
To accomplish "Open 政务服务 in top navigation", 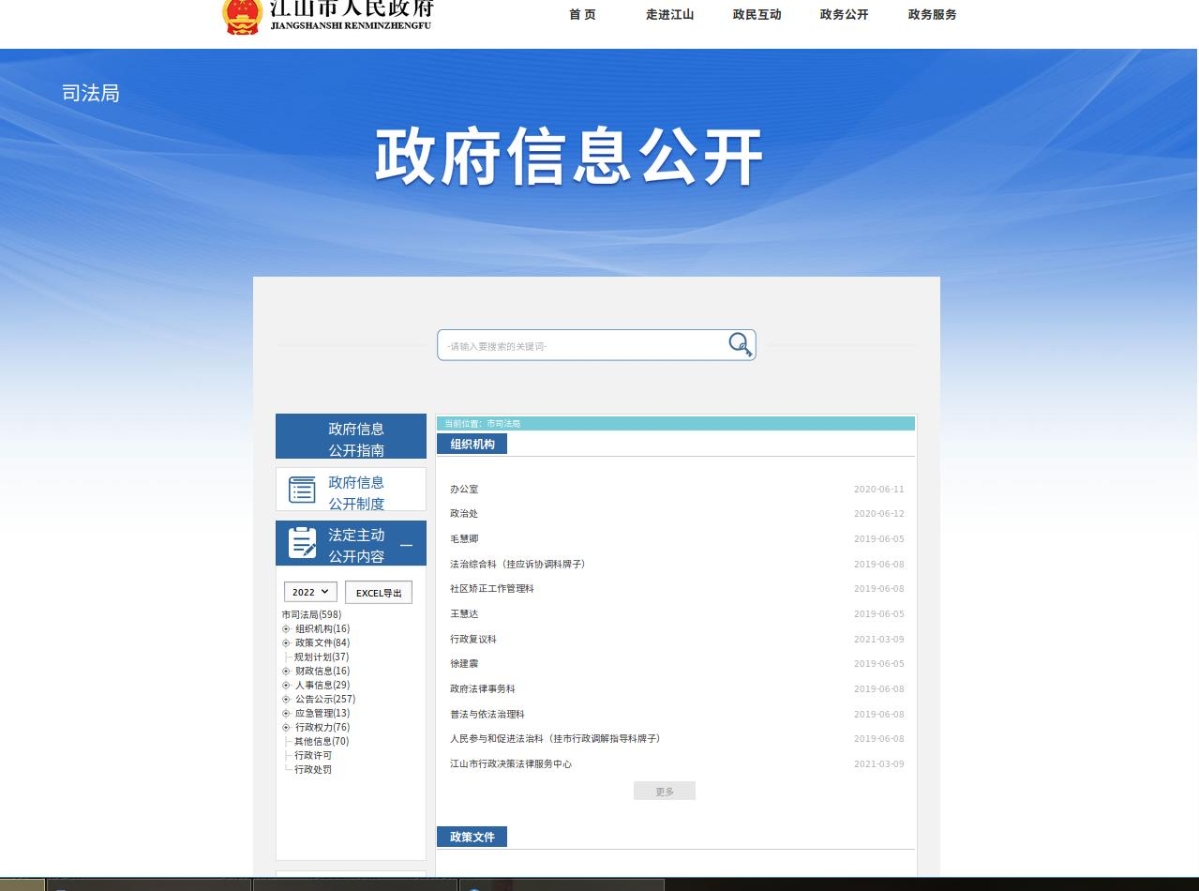I will tap(931, 15).
